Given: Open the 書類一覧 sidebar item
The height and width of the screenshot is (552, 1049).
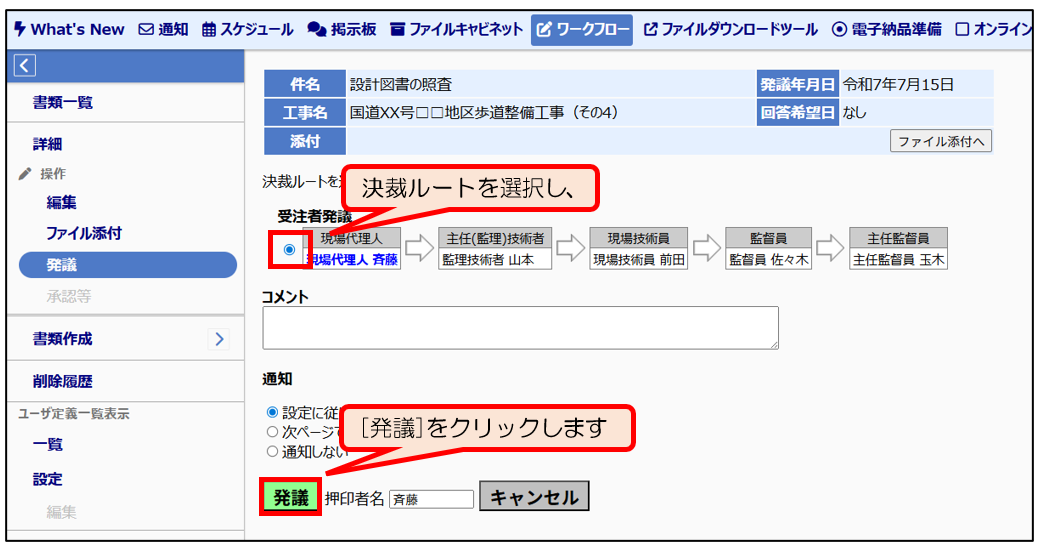Looking at the screenshot, I should [x=63, y=102].
